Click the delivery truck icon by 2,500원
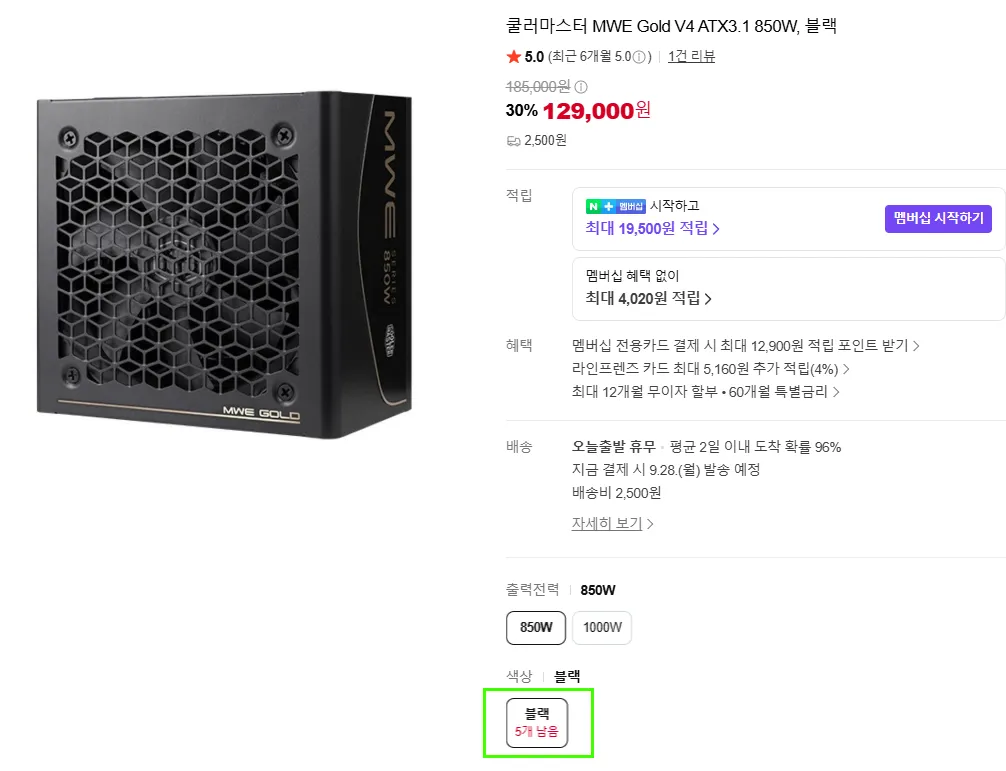 [513, 141]
